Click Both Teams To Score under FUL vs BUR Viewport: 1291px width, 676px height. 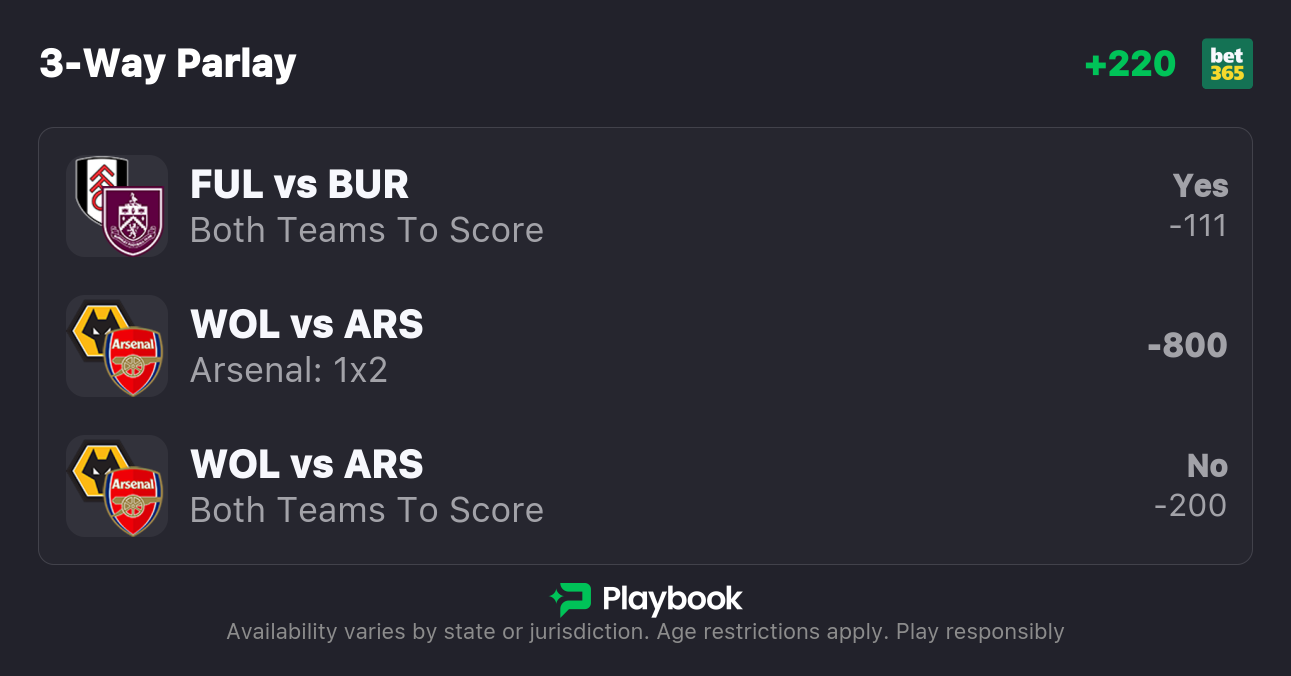(x=367, y=230)
